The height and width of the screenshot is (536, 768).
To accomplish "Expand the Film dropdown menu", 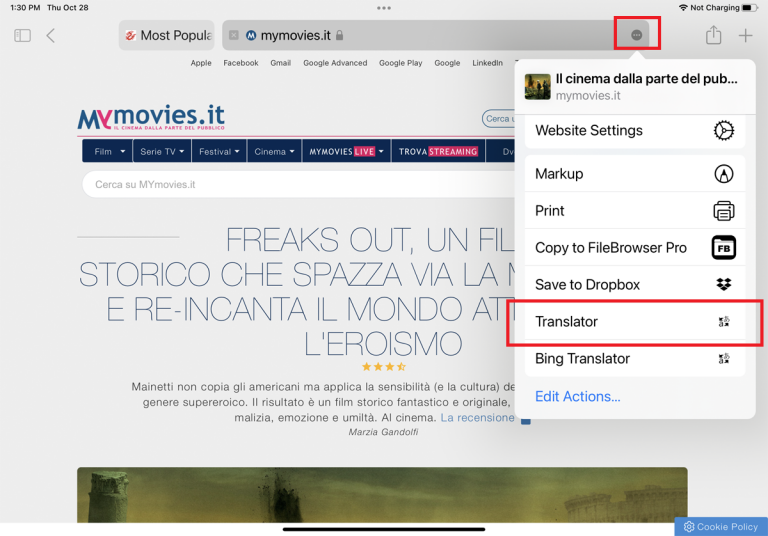I will click(109, 152).
